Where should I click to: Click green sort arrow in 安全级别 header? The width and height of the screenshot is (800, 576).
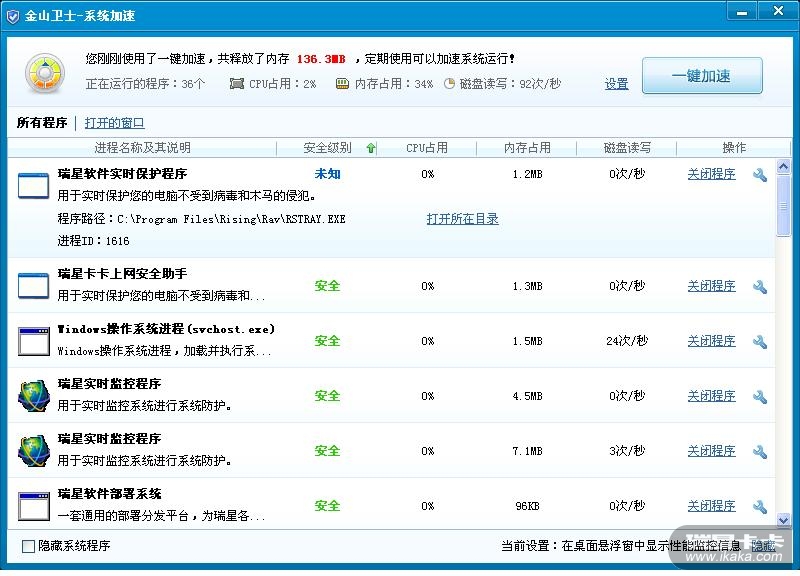[x=371, y=148]
